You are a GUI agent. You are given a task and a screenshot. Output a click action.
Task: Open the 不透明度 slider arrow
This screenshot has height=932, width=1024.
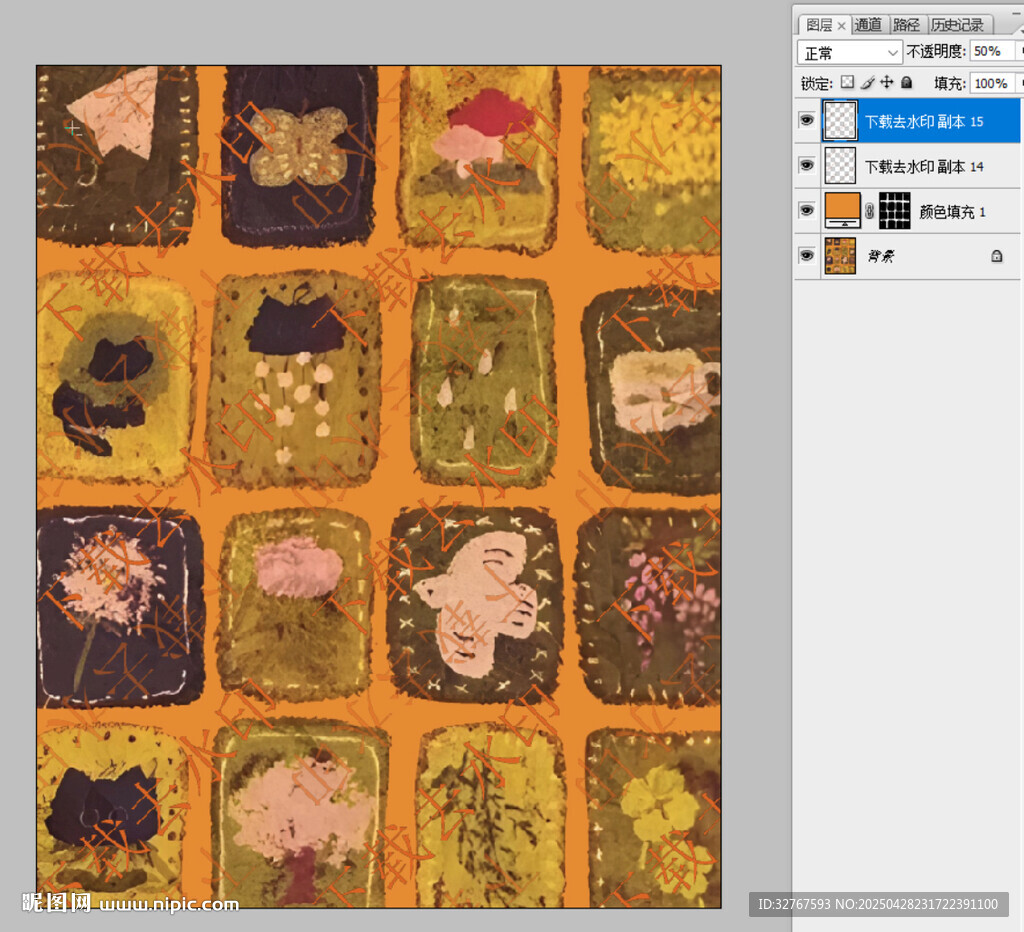click(1019, 51)
